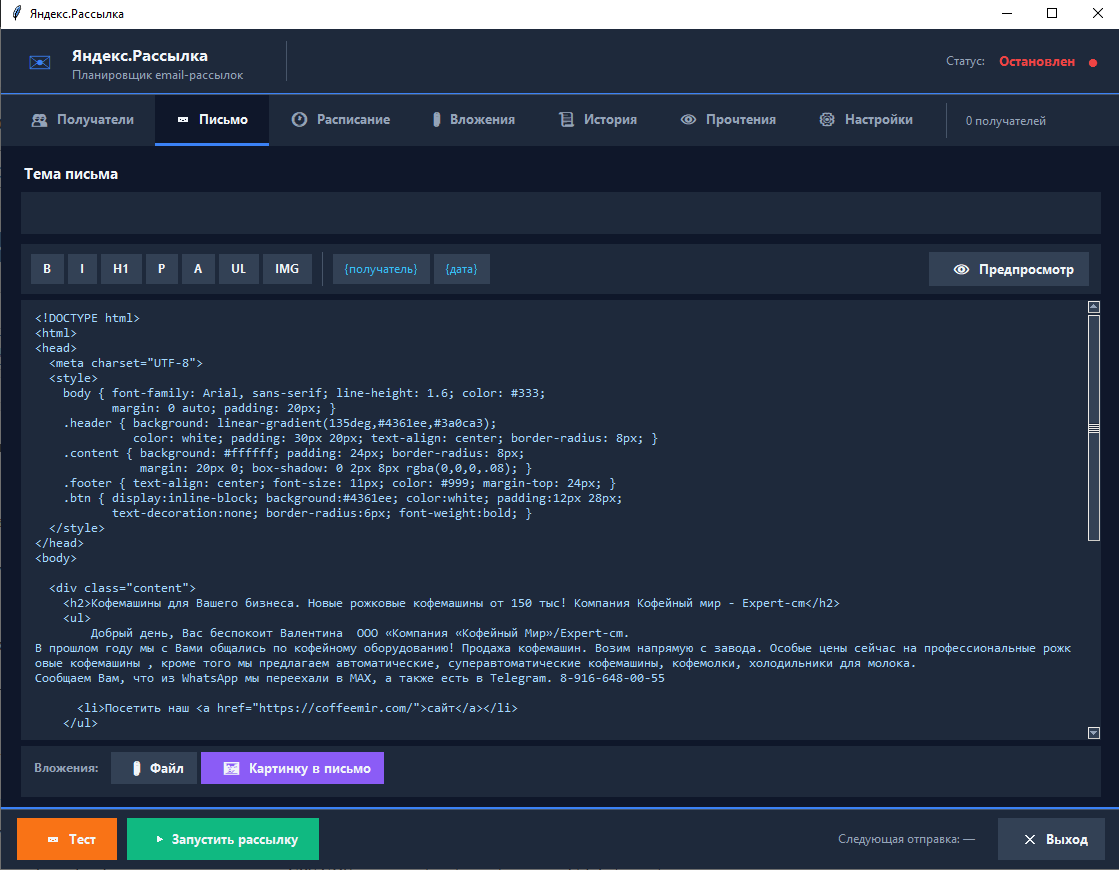Apply italic with the I button
Viewport: 1119px width, 870px height.
click(x=82, y=269)
